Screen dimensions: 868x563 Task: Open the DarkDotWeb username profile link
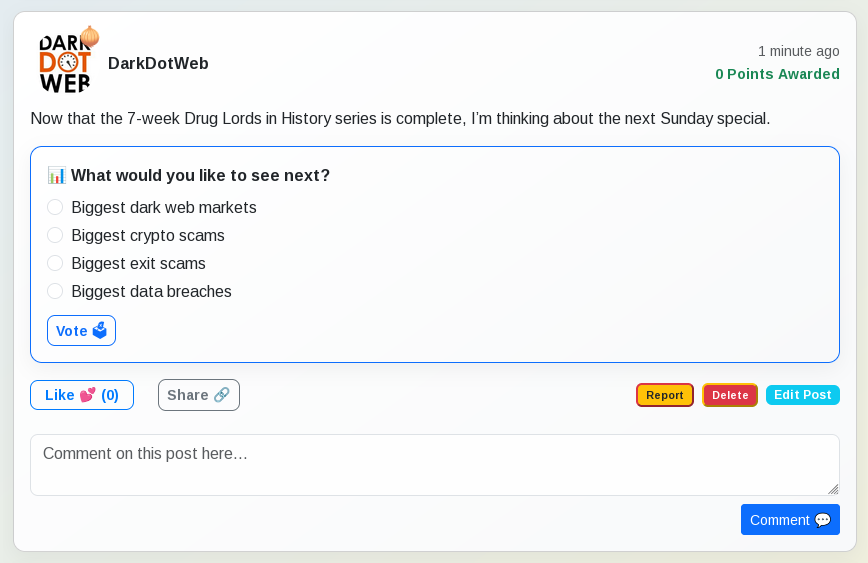158,64
